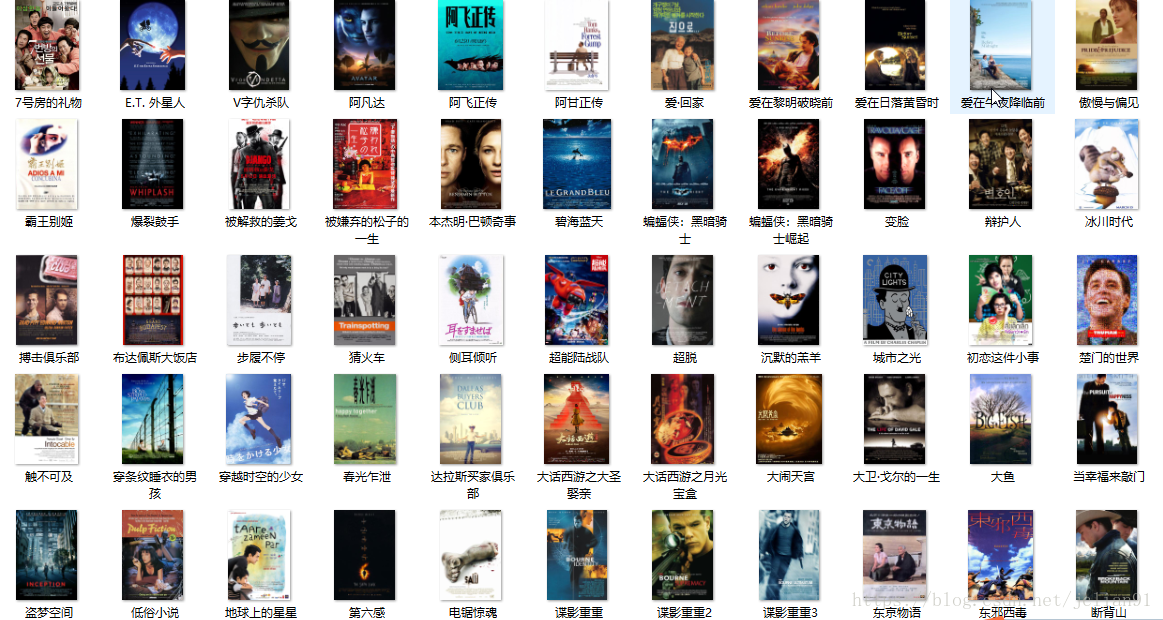Click the Inception 盗梦空间 poster
The width and height of the screenshot is (1163, 620).
pyautogui.click(x=47, y=555)
